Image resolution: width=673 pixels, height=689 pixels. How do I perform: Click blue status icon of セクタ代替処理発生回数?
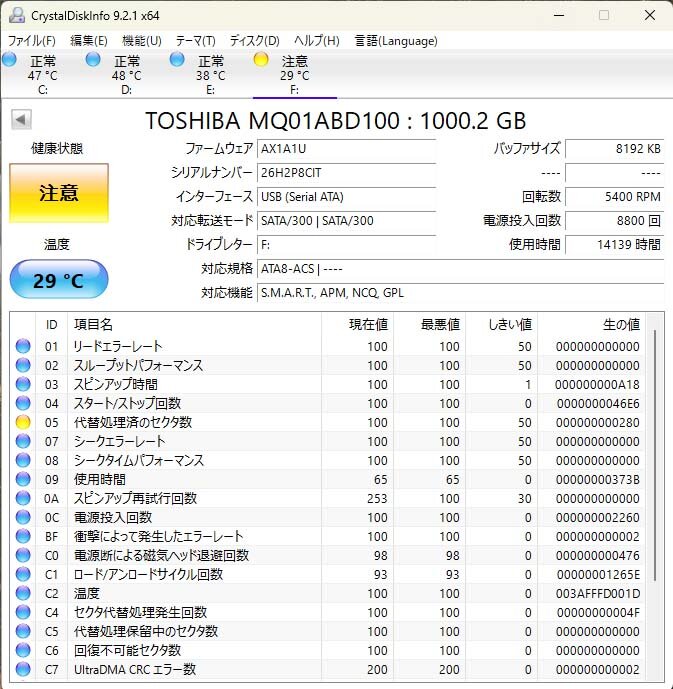tap(23, 612)
